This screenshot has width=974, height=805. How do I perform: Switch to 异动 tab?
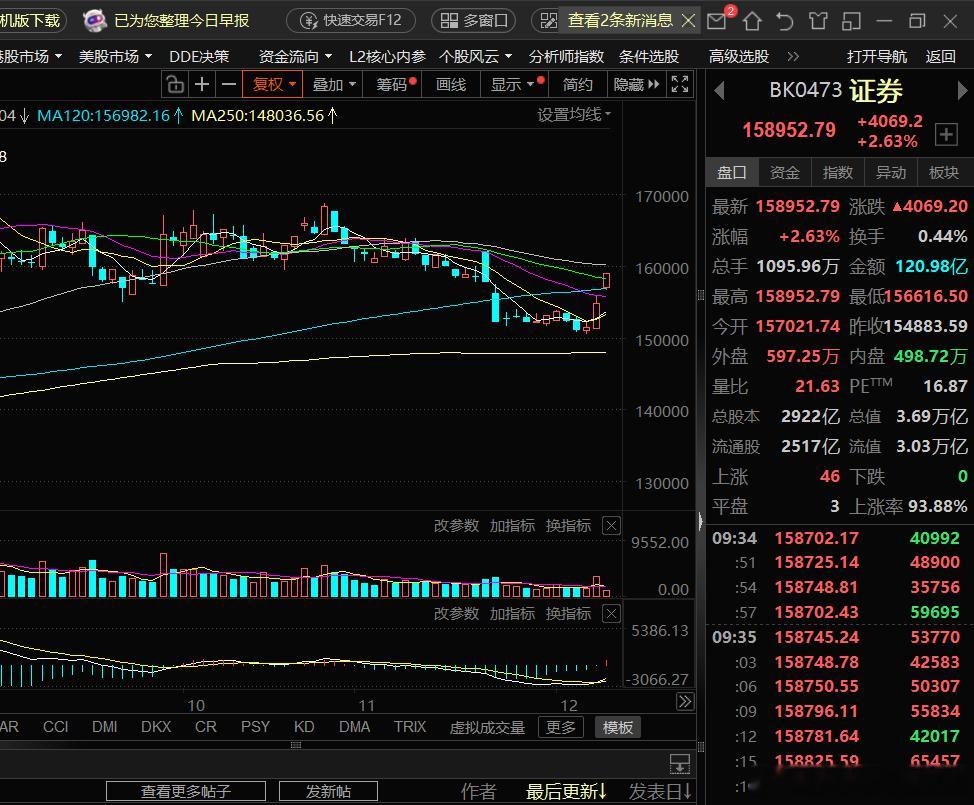pyautogui.click(x=891, y=172)
